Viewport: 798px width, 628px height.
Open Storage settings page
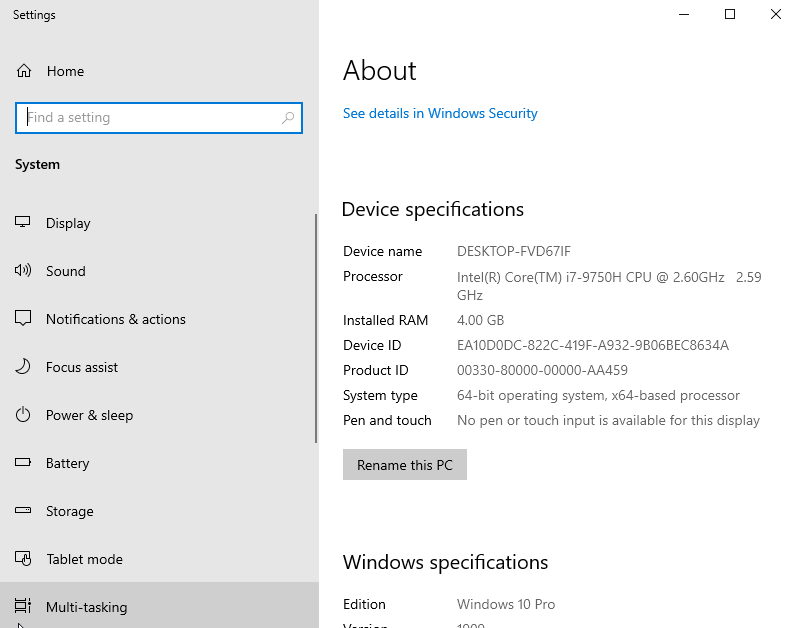[x=158, y=511]
